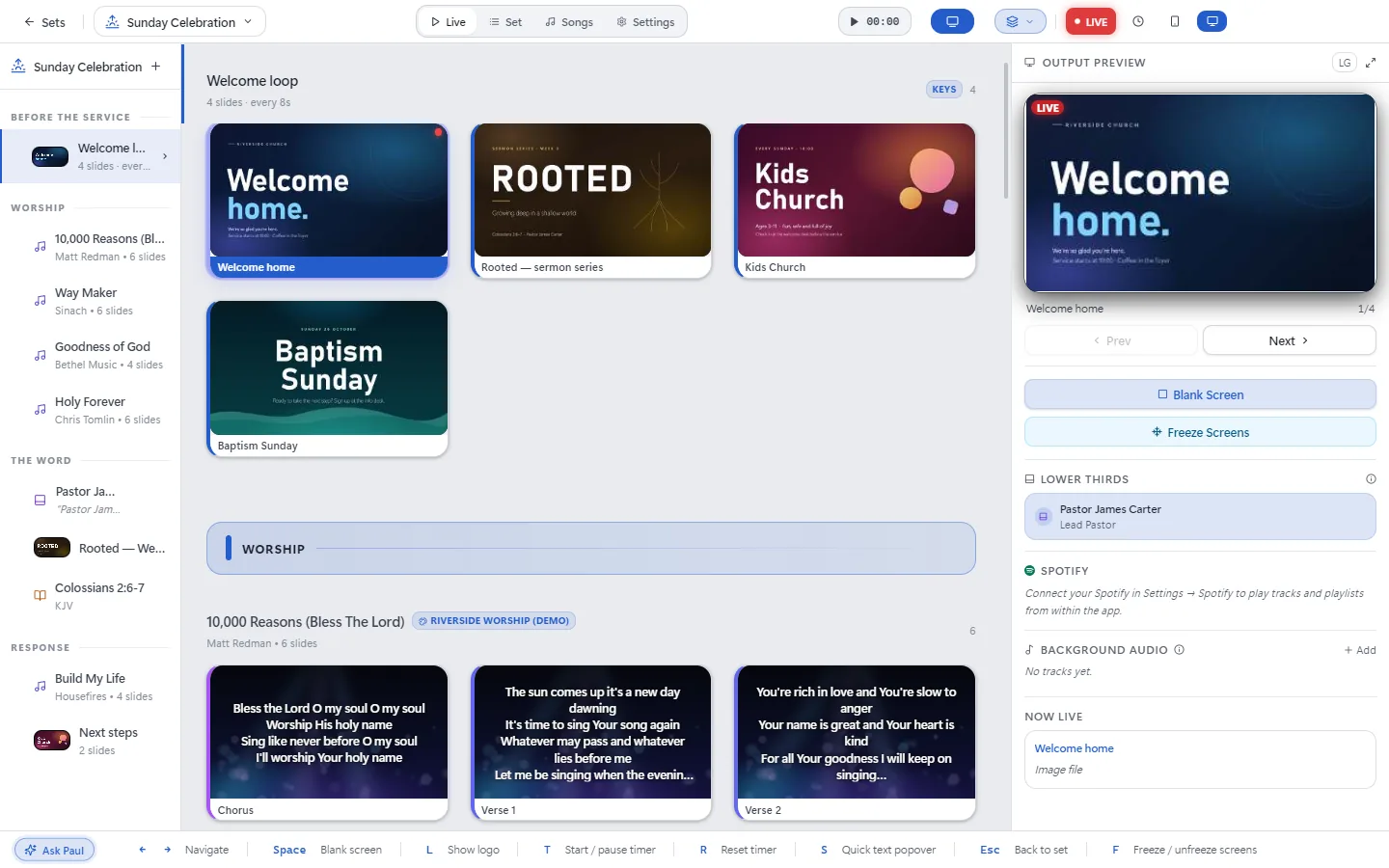Open Next steps thumbnail in sidebar

52,741
